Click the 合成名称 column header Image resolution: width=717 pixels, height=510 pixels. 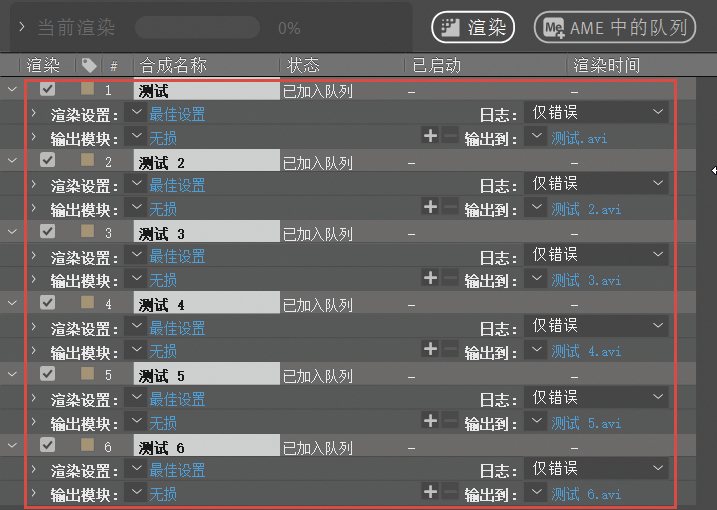(x=172, y=66)
